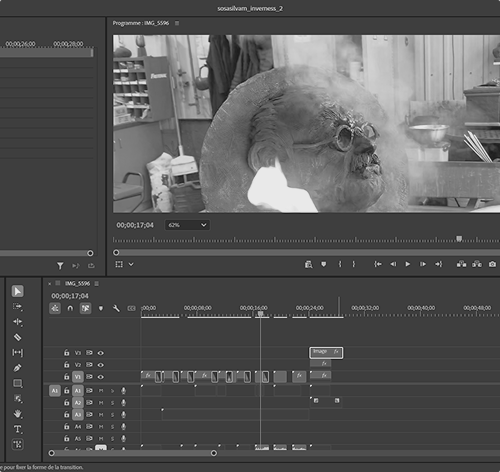
Task: Click the filter funnel icon in left panel
Action: [60, 266]
